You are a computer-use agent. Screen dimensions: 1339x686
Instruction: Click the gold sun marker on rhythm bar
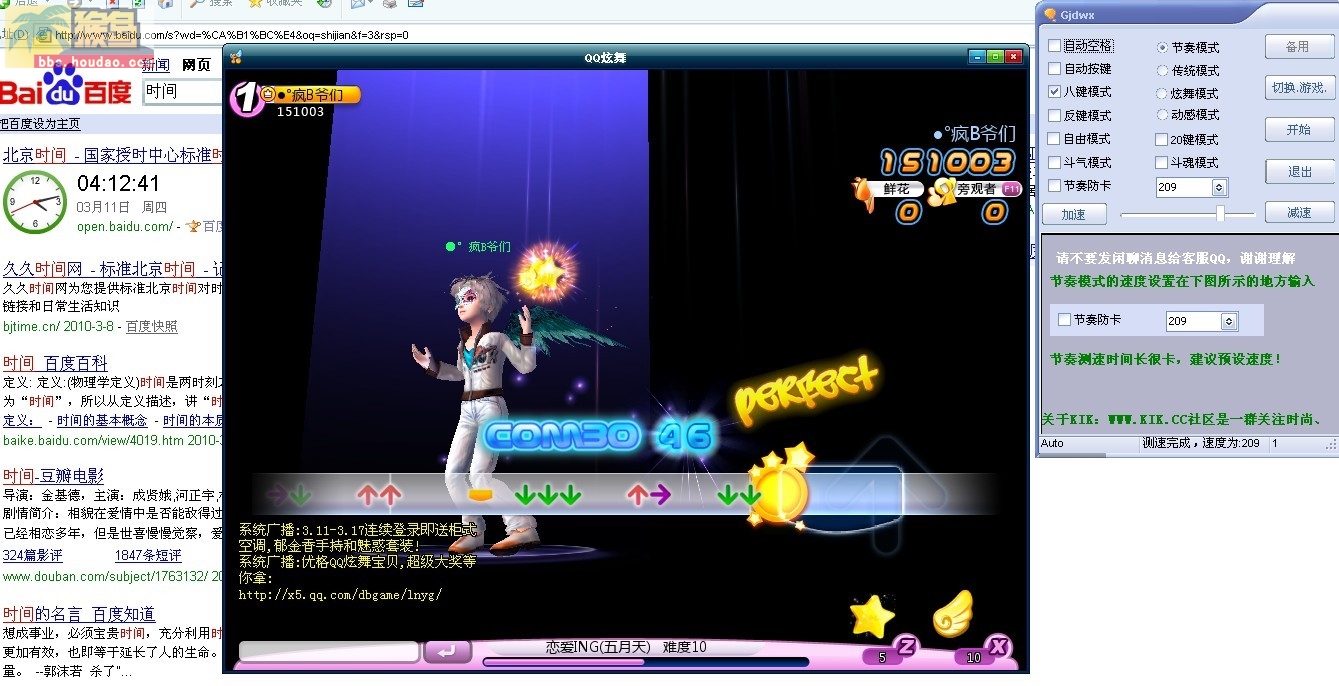[x=779, y=492]
